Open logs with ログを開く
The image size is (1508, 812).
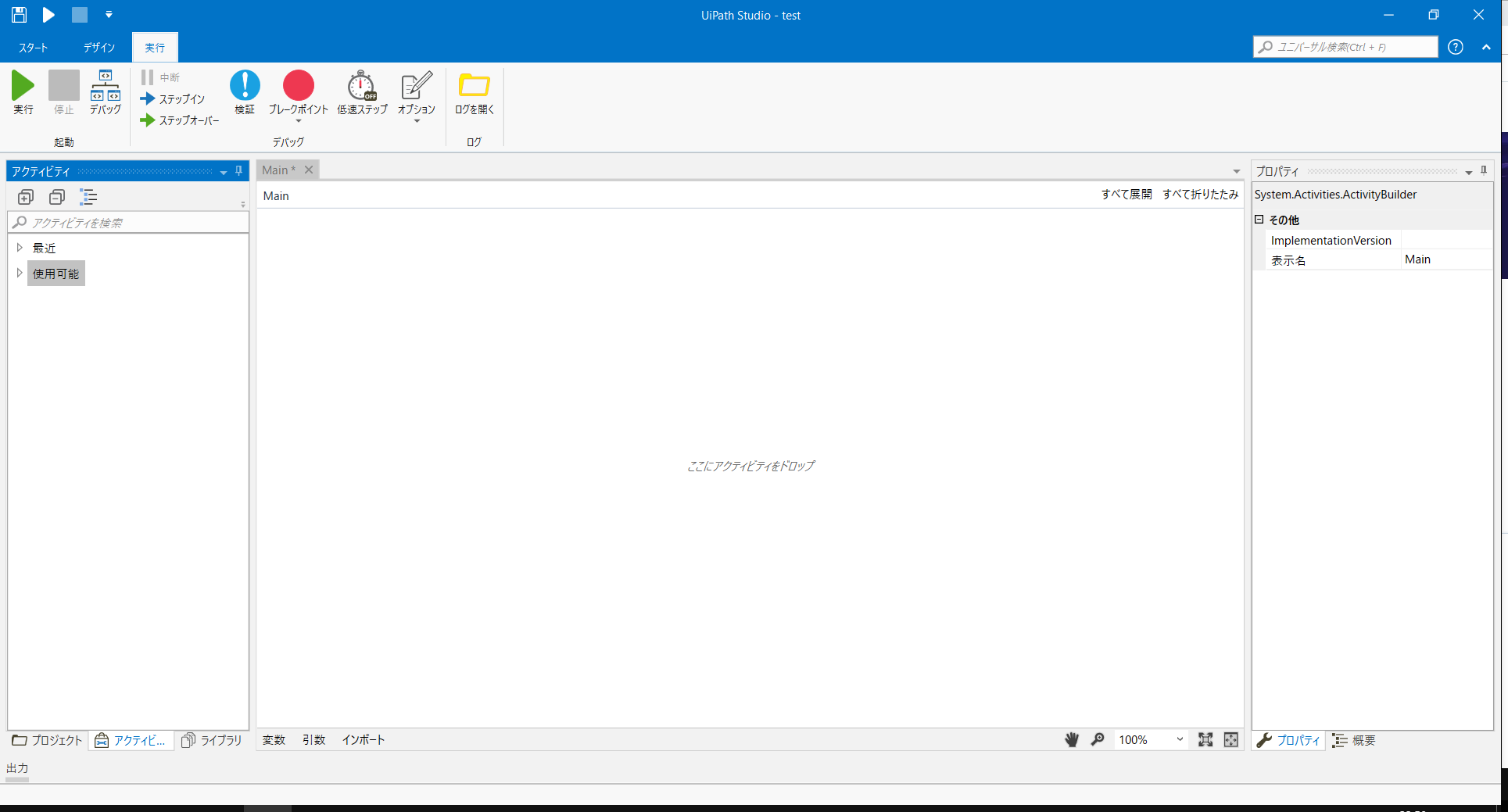[475, 92]
